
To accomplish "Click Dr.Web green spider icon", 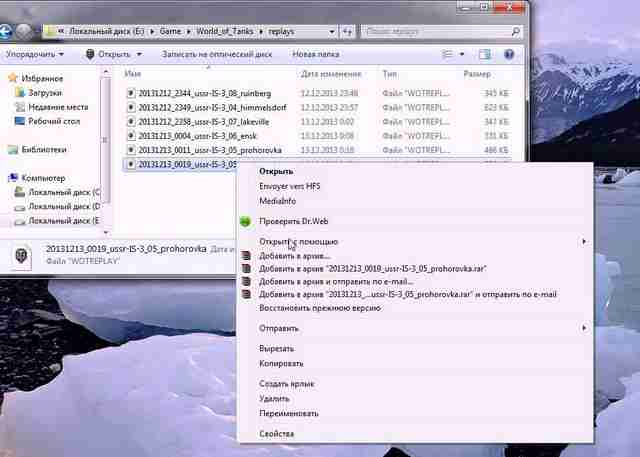I will (245, 221).
